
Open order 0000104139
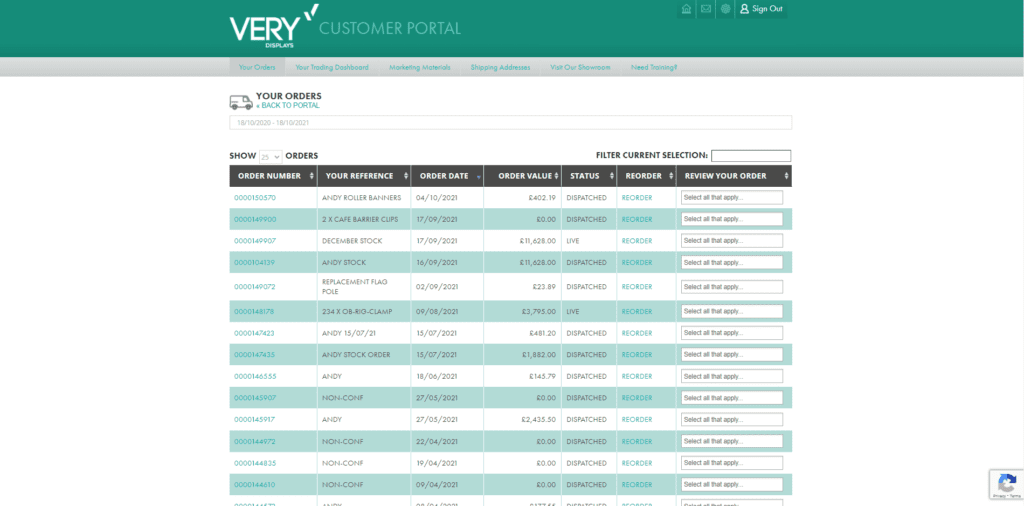(x=255, y=262)
